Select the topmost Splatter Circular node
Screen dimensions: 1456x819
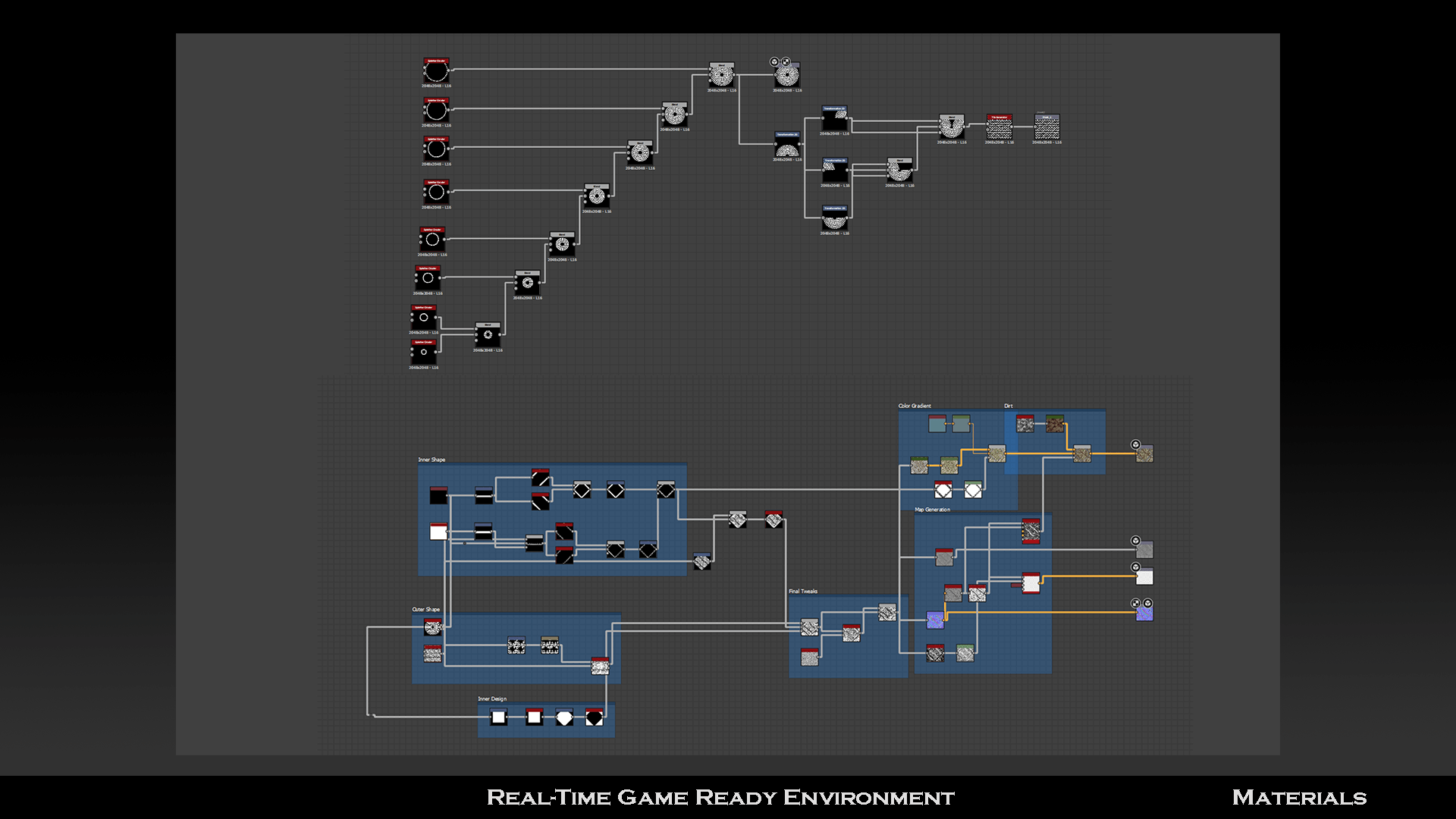click(x=436, y=71)
